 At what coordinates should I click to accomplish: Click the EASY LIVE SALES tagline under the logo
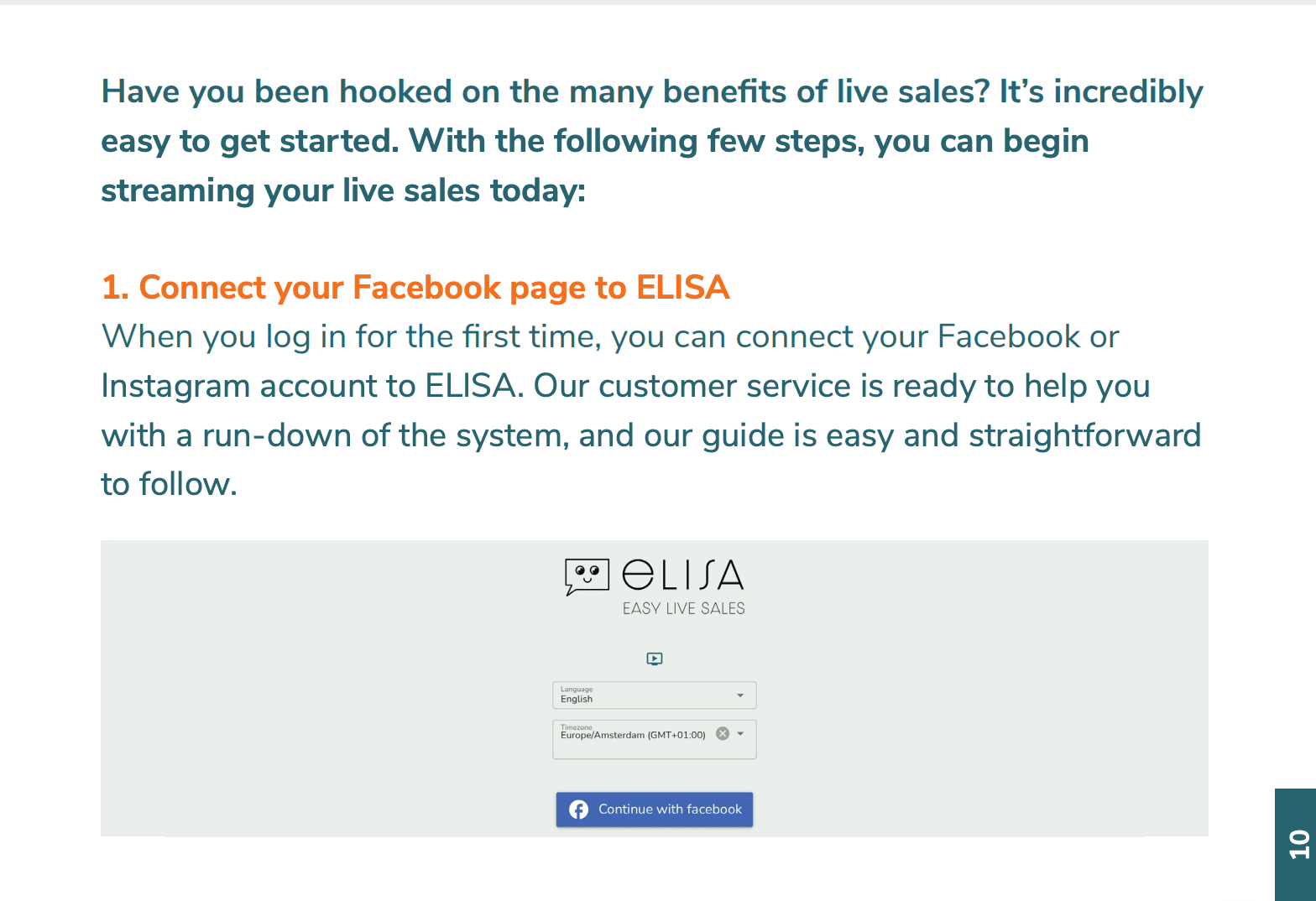pos(683,608)
